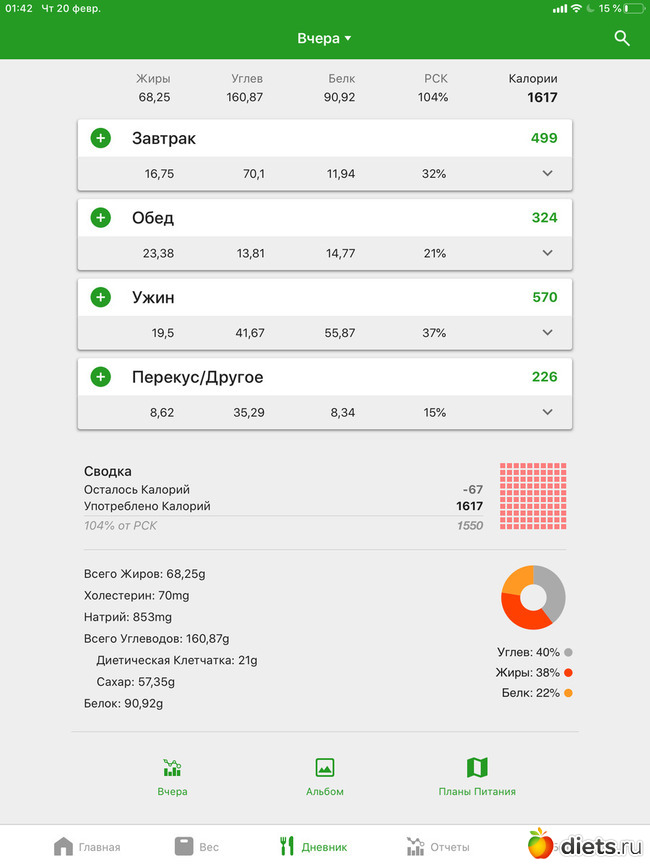
Task: Add food to Перекус/Другое with plus icon
Action: (101, 377)
